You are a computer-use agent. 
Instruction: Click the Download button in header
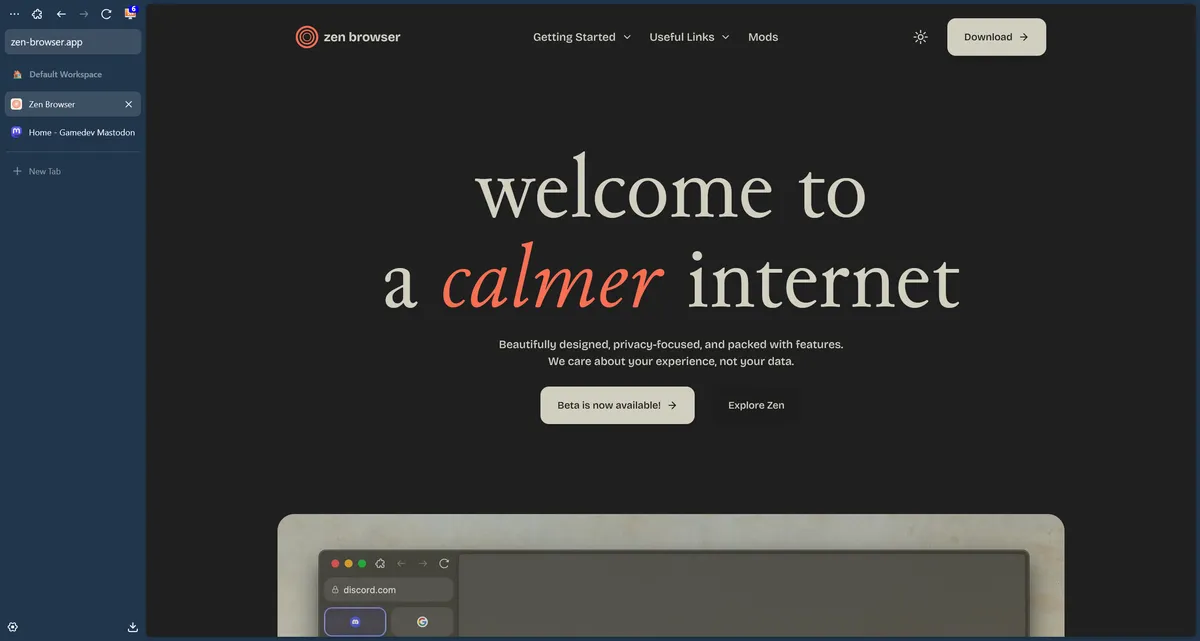[996, 37]
